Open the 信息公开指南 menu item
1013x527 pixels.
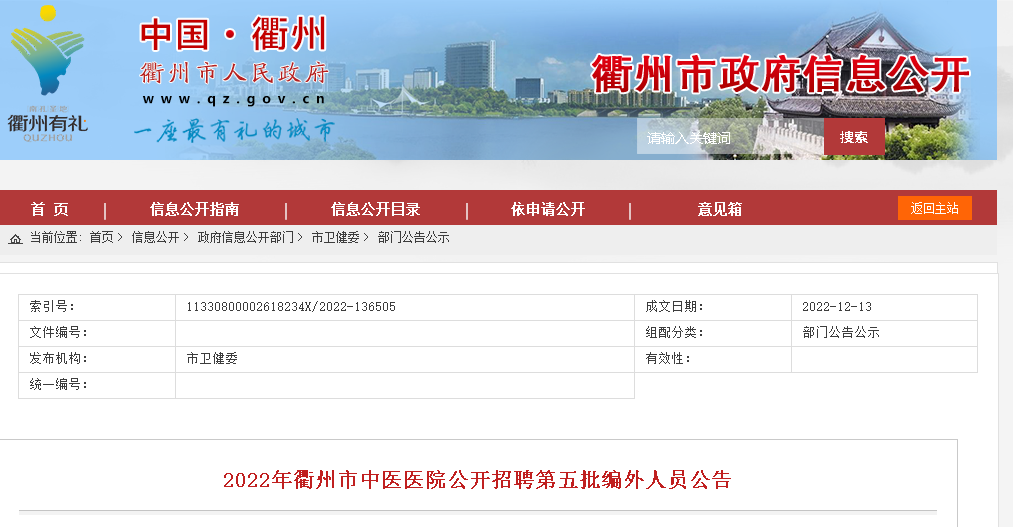(x=194, y=209)
